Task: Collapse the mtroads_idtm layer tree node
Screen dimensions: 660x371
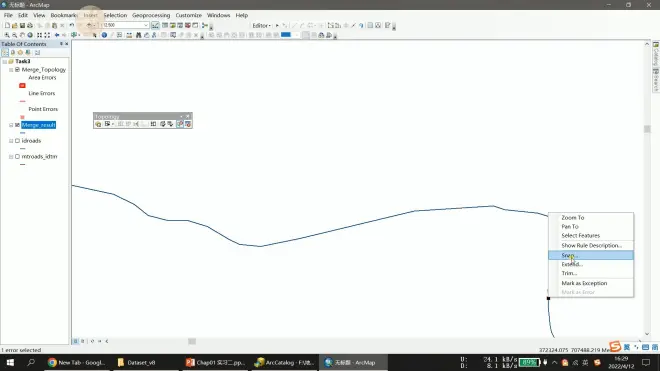Action: [x=11, y=157]
